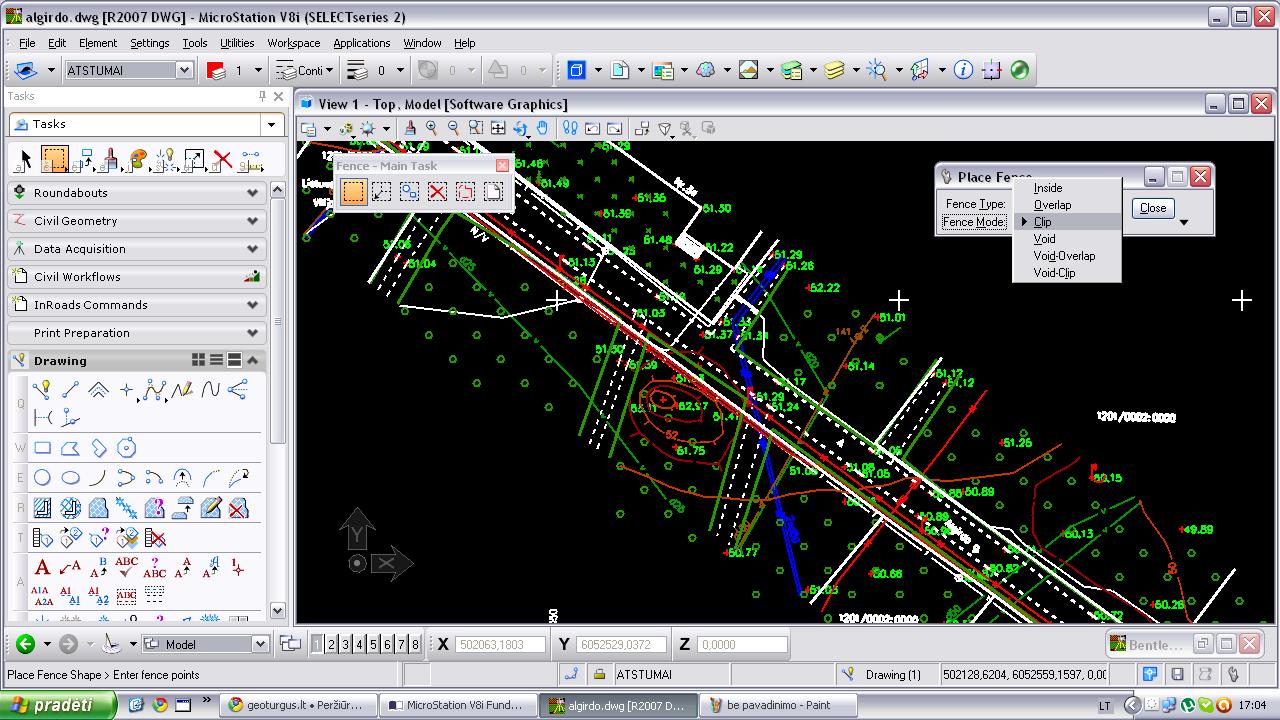Pick the Place Ellipse tool in Drawing

tap(70, 478)
